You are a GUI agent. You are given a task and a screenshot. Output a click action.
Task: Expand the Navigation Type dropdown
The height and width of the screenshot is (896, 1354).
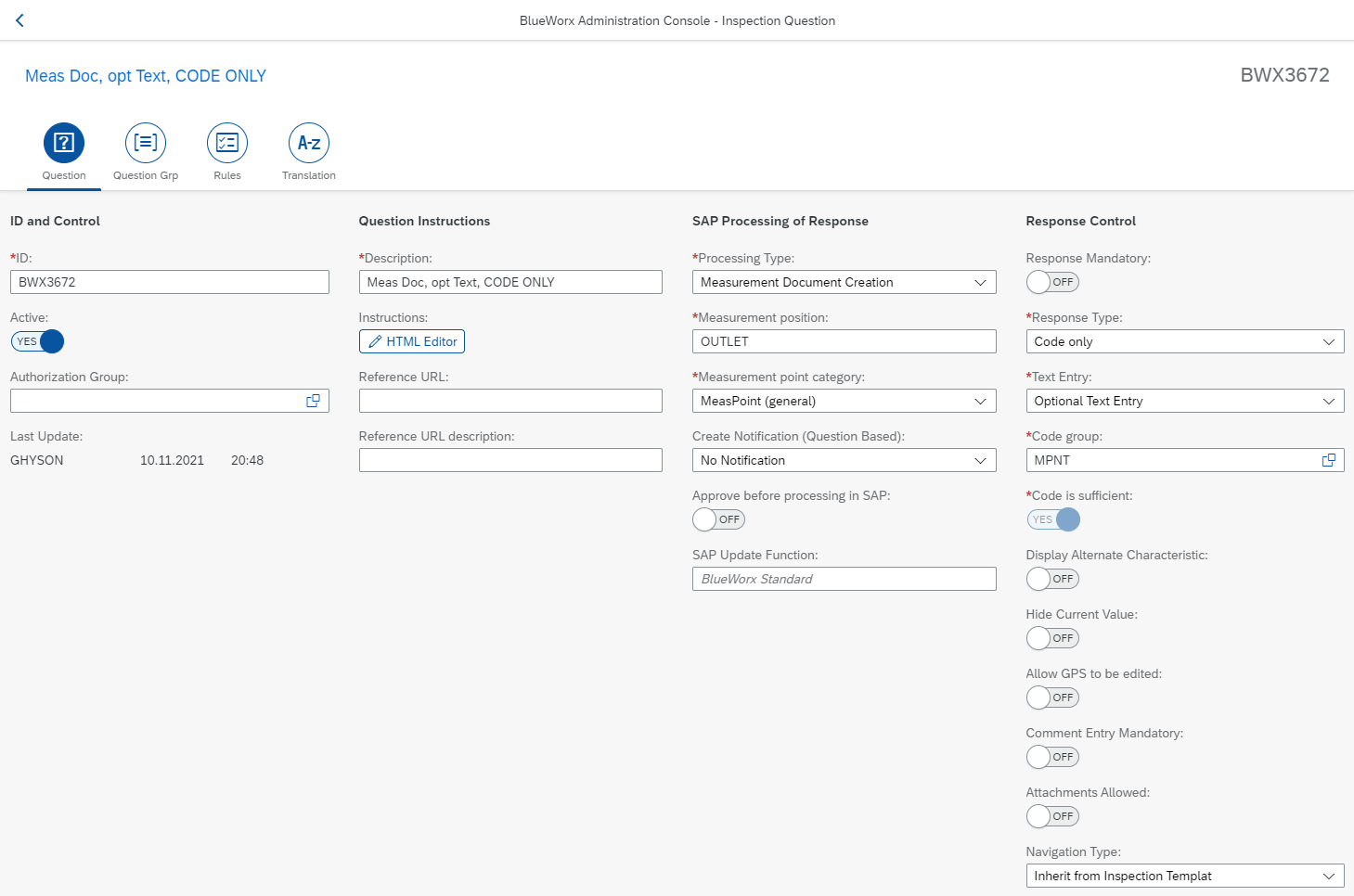click(x=1328, y=876)
